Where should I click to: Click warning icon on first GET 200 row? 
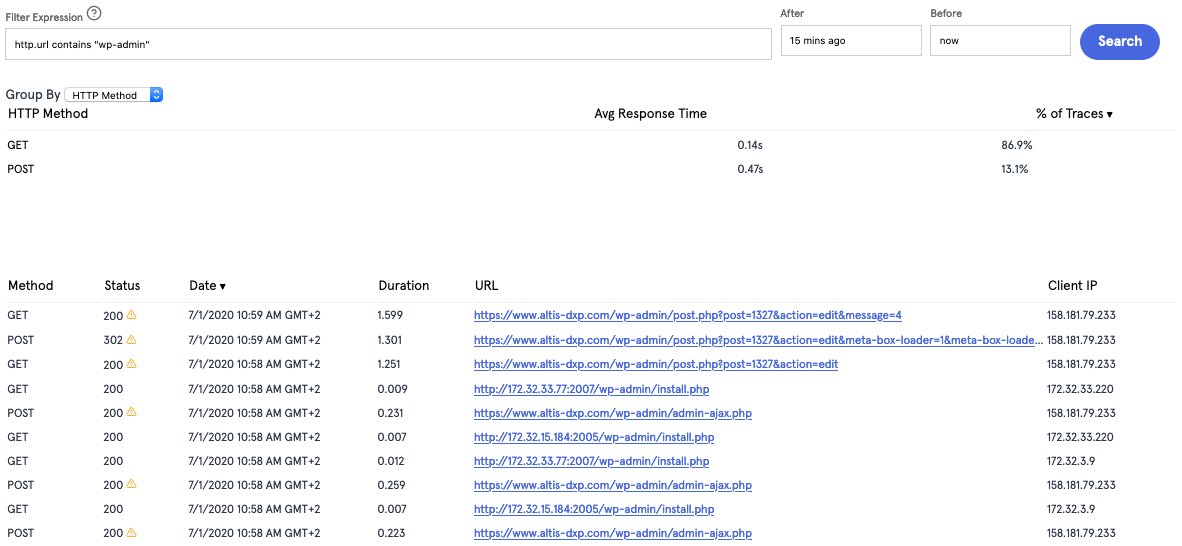click(x=131, y=315)
